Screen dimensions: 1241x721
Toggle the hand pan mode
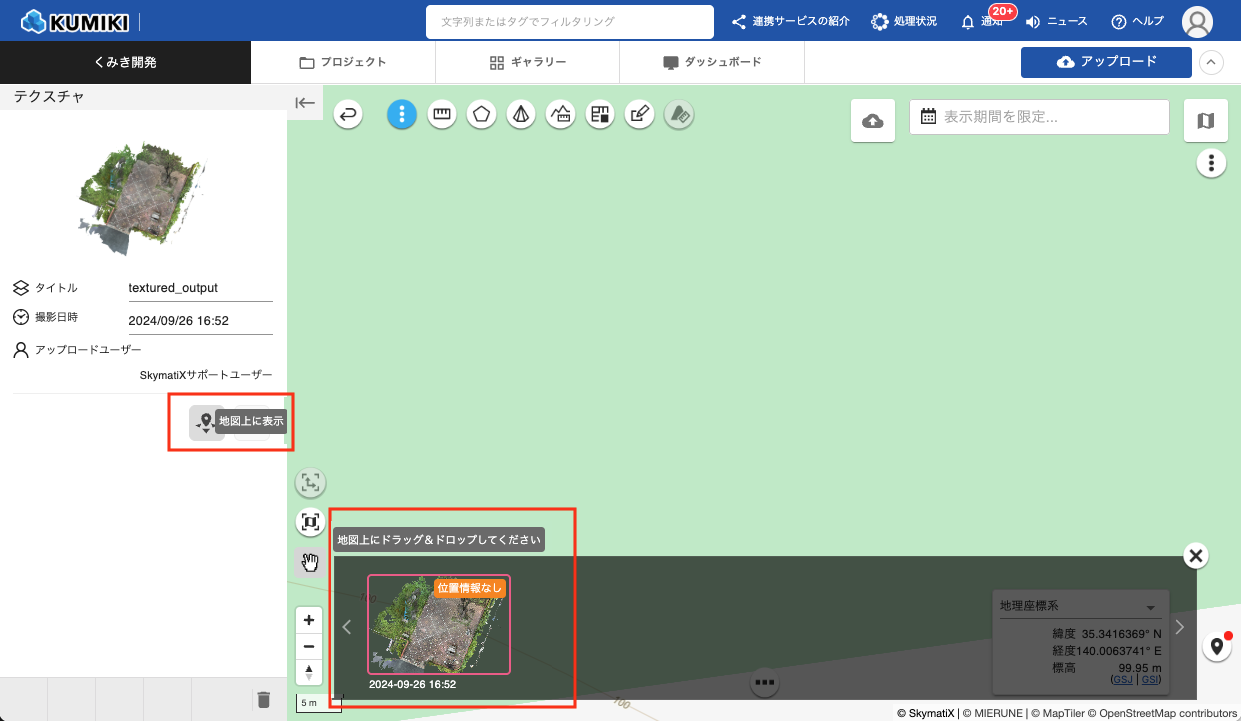(x=310, y=561)
